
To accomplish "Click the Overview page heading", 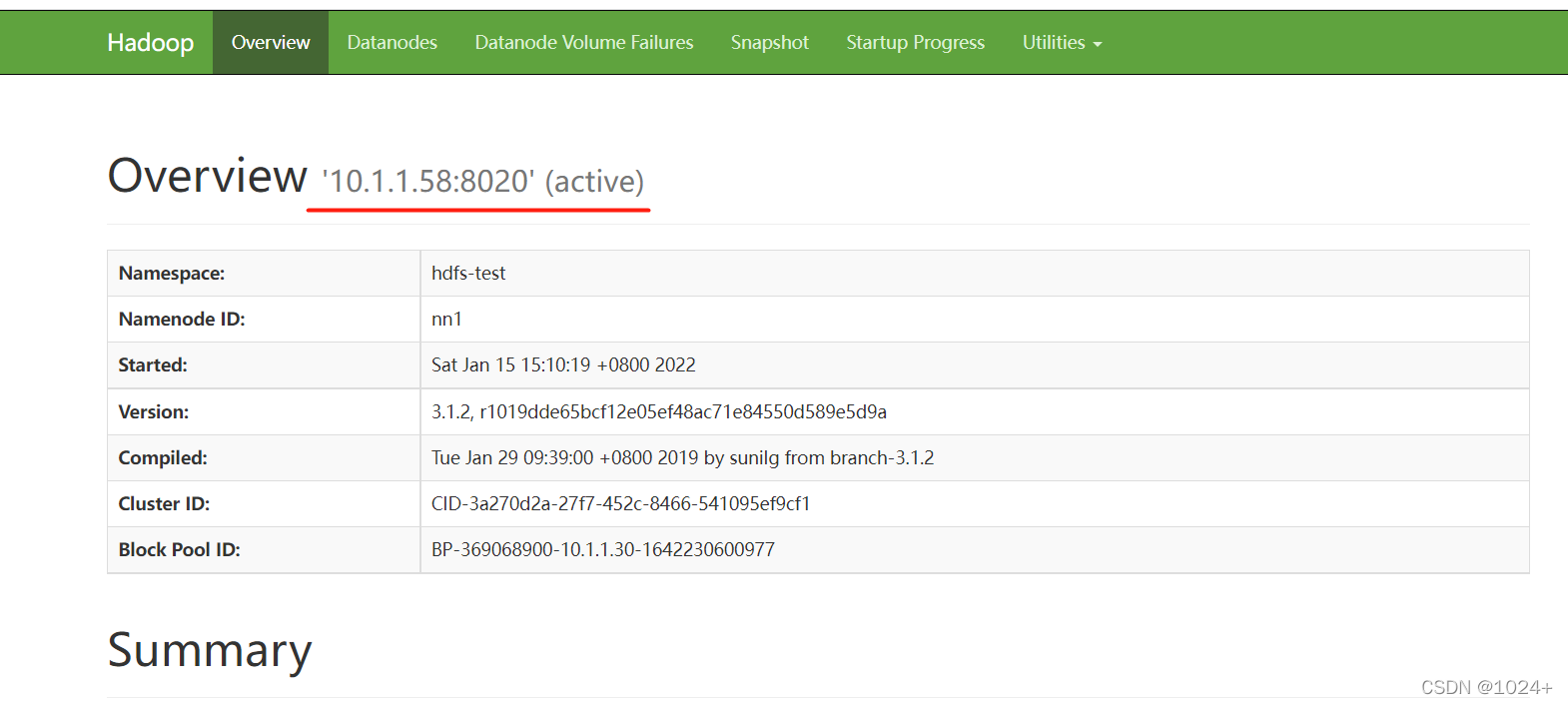I will click(x=208, y=176).
